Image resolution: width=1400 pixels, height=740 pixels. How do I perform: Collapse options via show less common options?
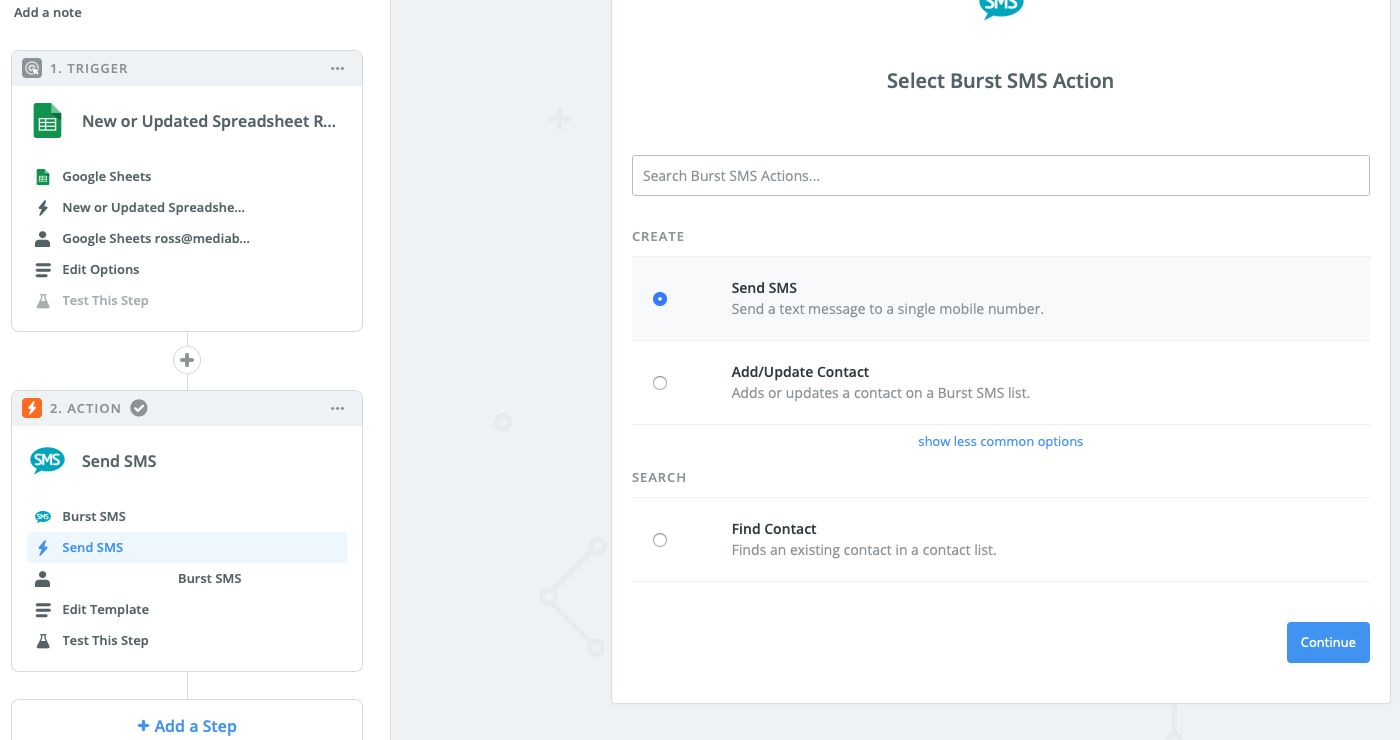coord(1000,441)
